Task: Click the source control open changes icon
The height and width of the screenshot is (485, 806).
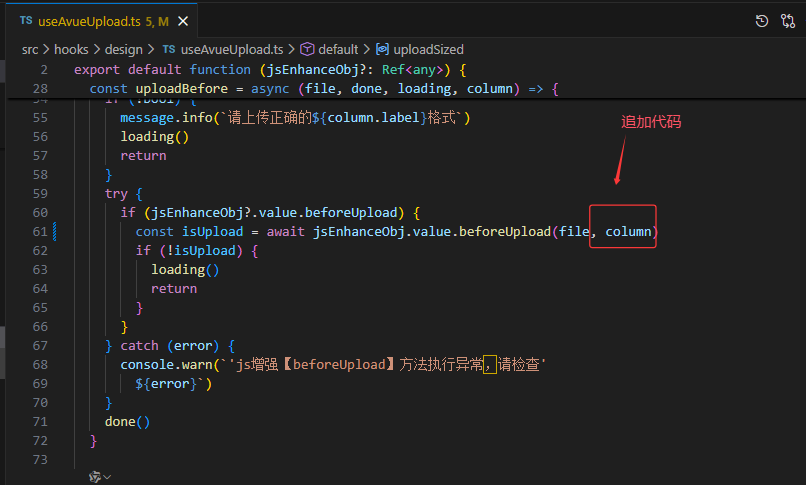Action: click(787, 20)
